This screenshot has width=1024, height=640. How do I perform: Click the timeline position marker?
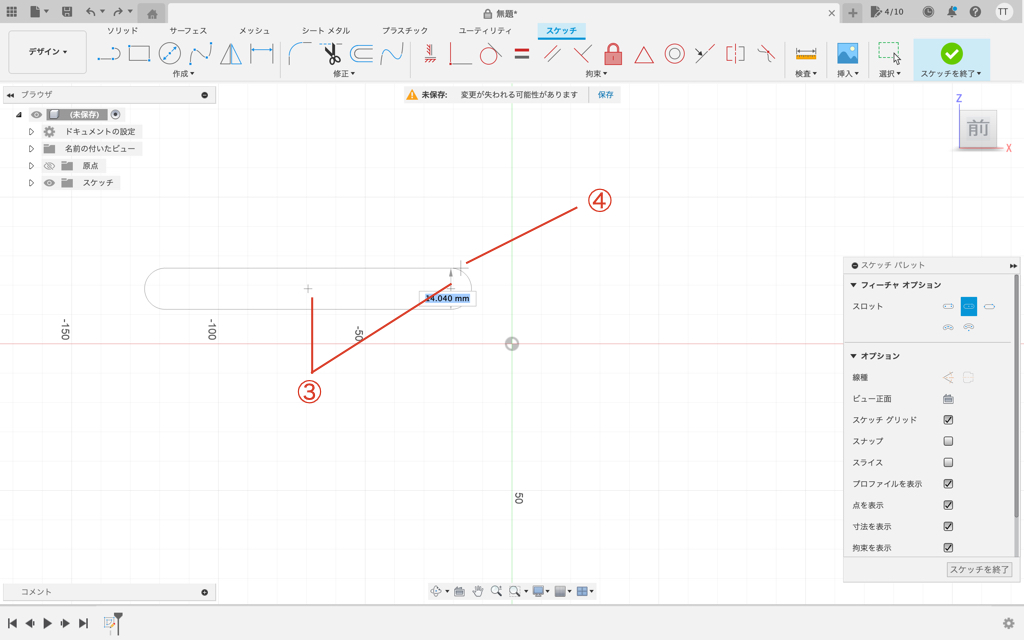tap(118, 622)
